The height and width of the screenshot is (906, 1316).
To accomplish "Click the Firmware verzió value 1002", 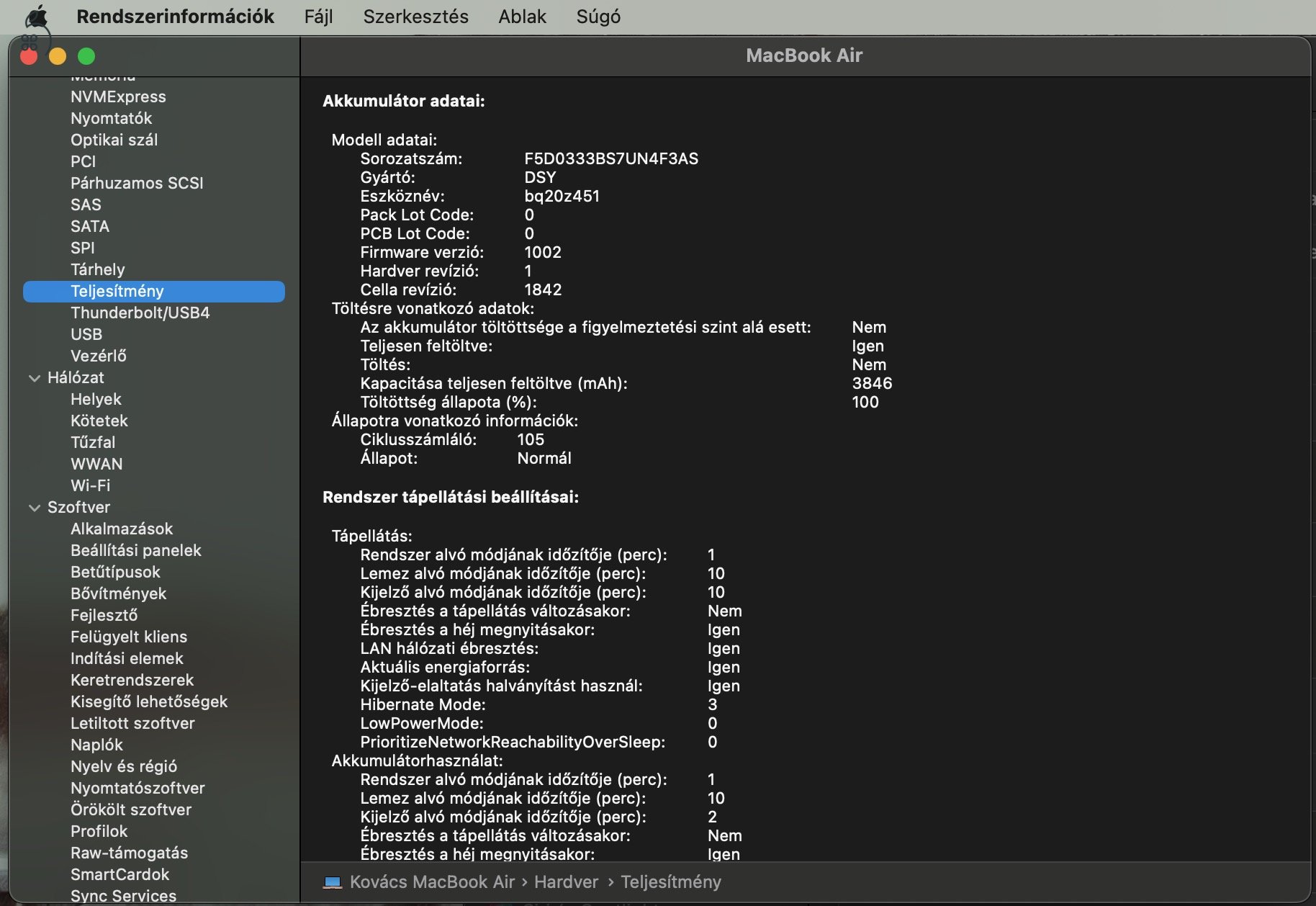I will [x=543, y=252].
